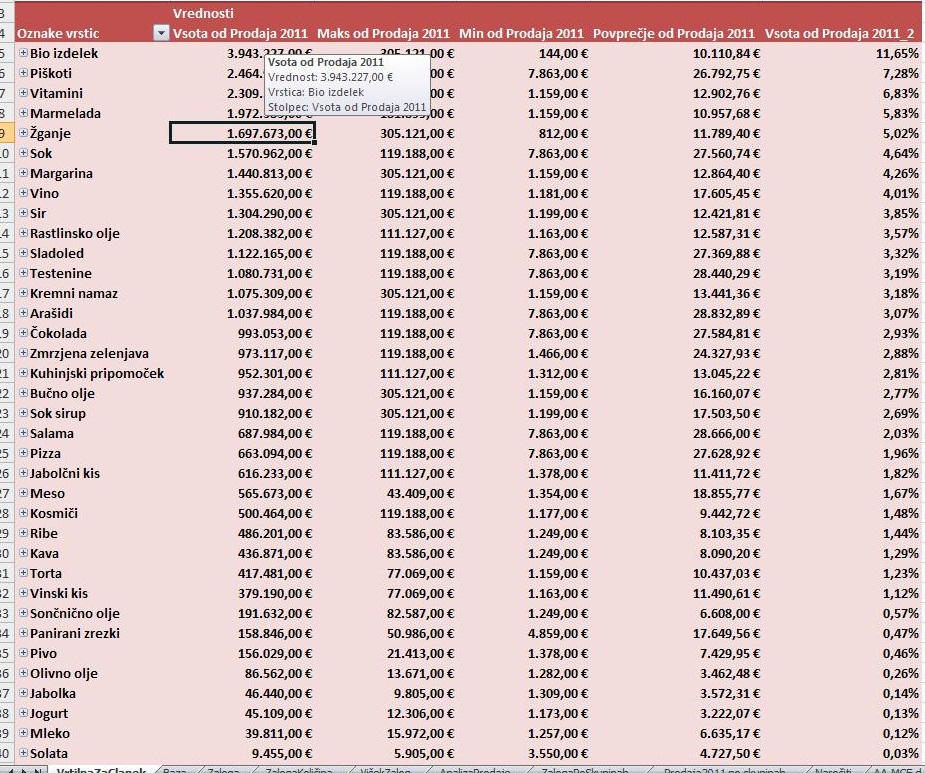The height and width of the screenshot is (773, 925).
Task: Expand the Vinski kis row
Action: 23,593
